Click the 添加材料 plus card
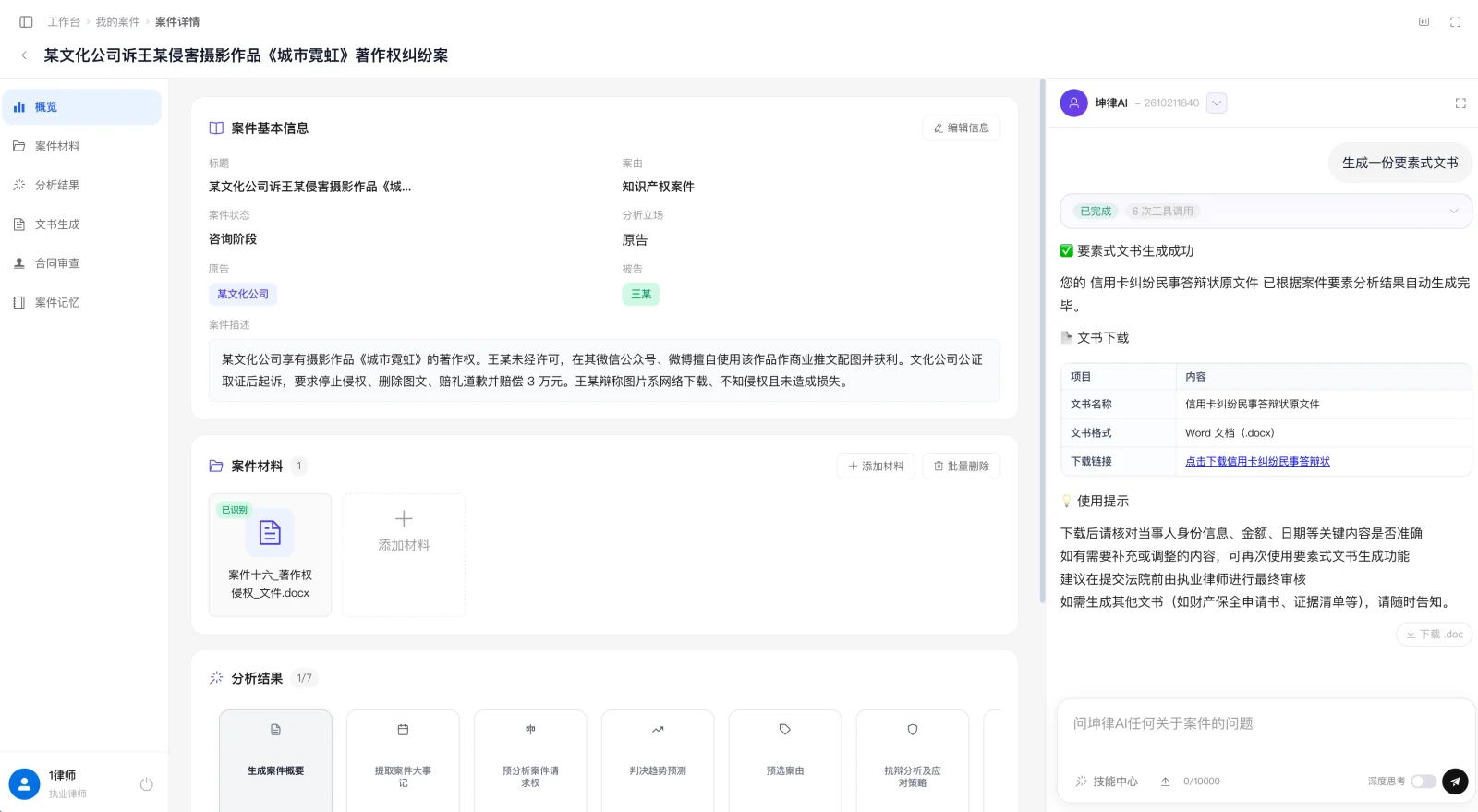1478x812 pixels. (404, 554)
